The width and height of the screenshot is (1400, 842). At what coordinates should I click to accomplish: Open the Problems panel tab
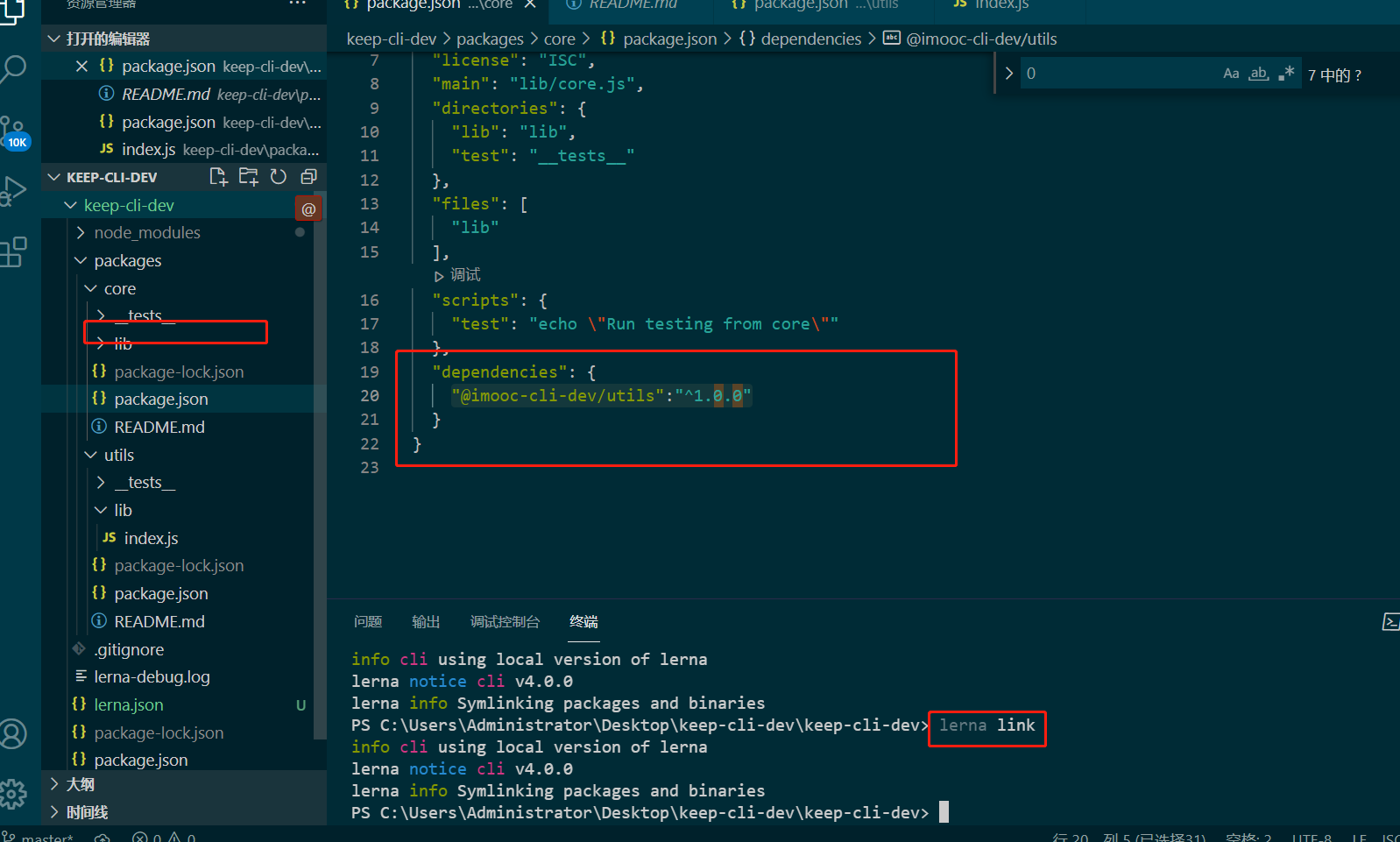tap(368, 621)
